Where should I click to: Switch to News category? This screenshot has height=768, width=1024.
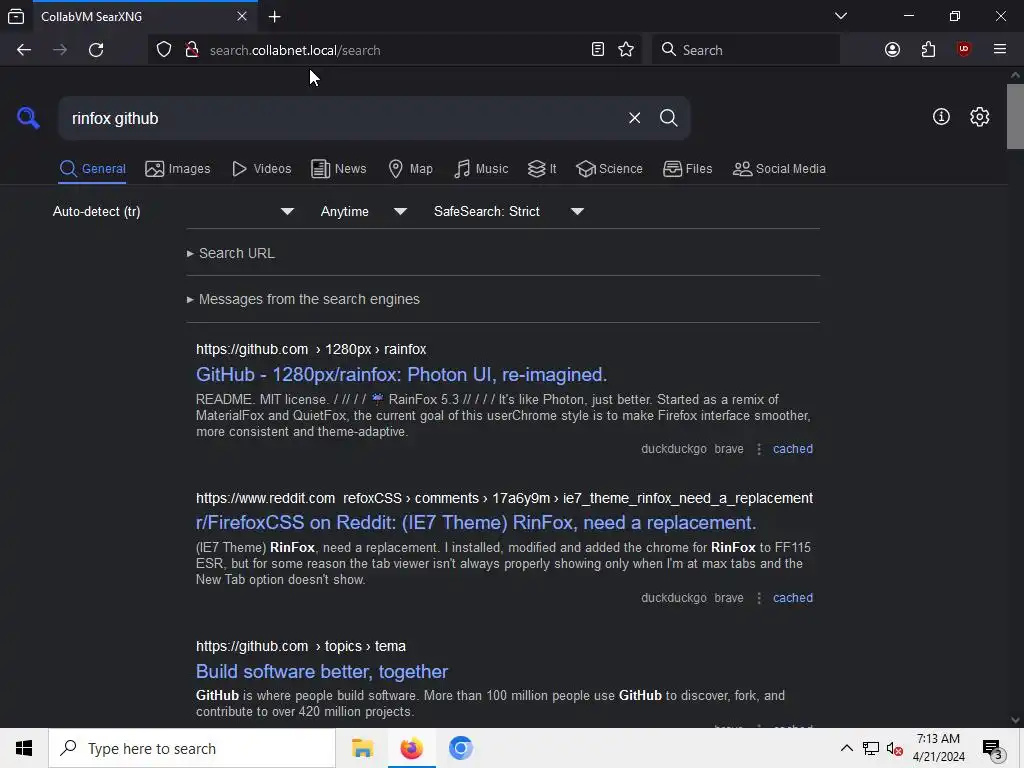tap(338, 168)
